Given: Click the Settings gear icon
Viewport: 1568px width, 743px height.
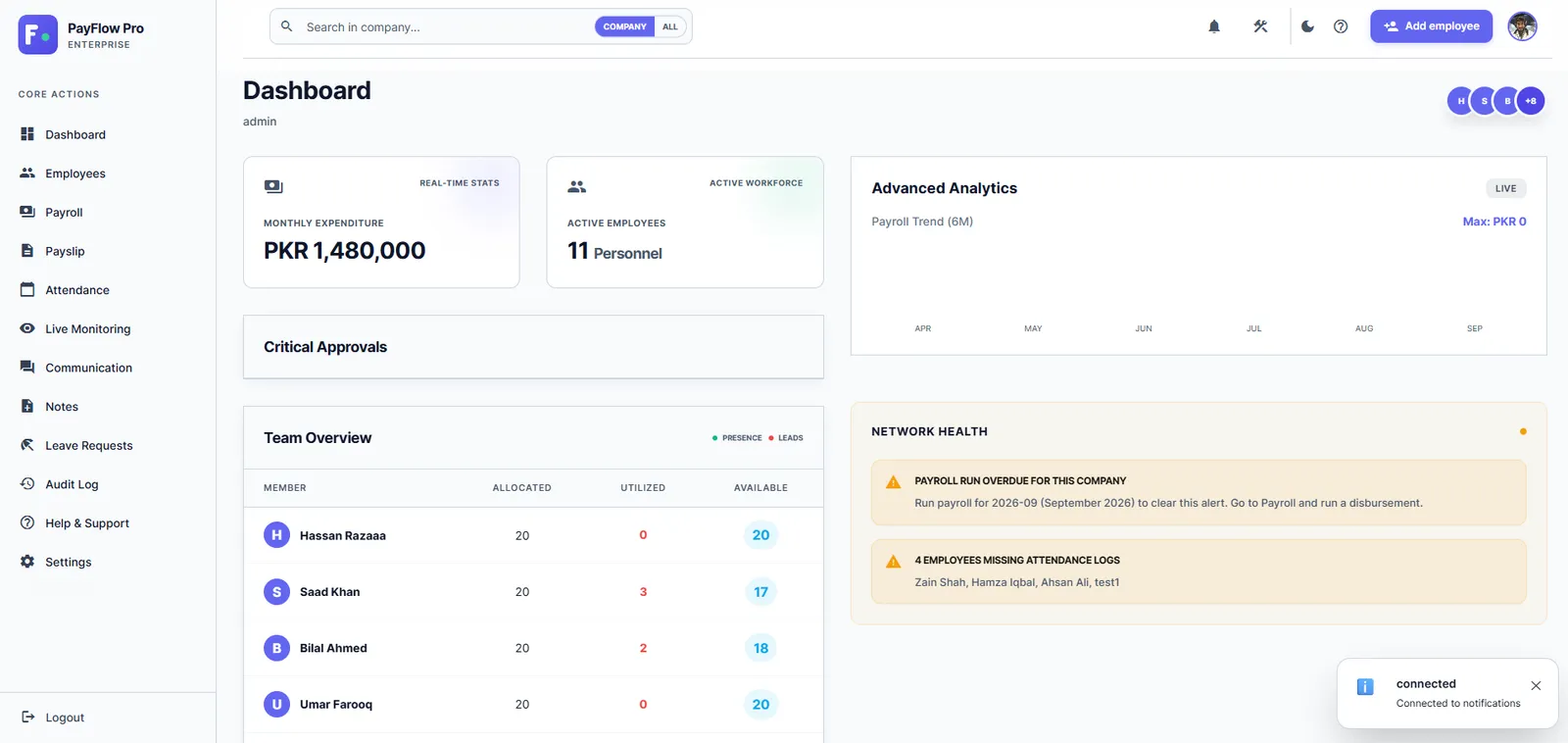Looking at the screenshot, I should pyautogui.click(x=27, y=562).
